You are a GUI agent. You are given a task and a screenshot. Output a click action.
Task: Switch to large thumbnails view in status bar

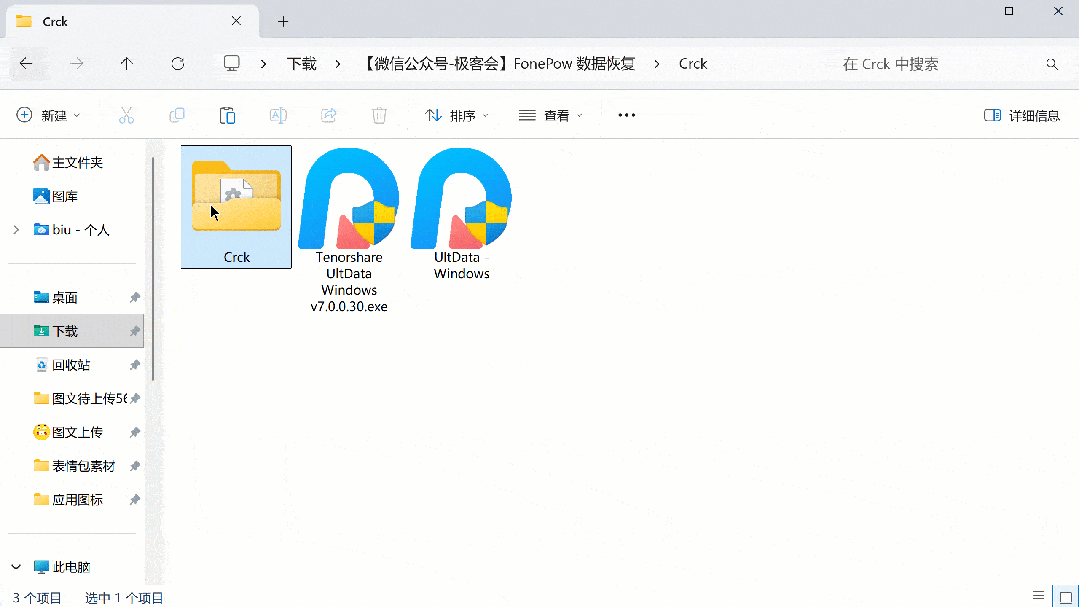pos(1065,596)
